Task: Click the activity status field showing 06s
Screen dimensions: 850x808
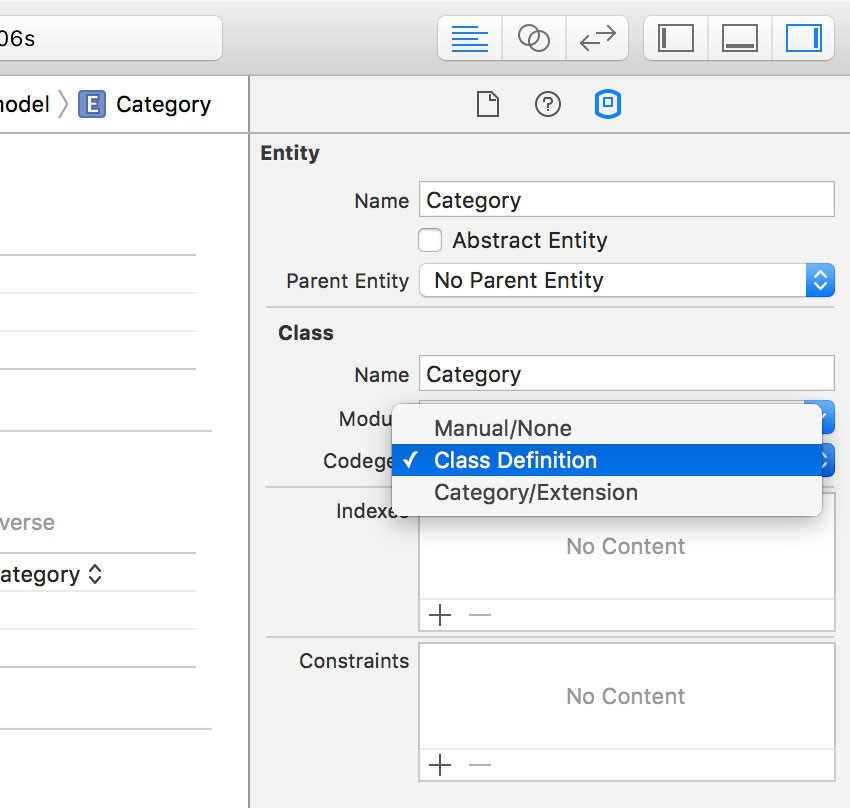Action: tap(111, 38)
